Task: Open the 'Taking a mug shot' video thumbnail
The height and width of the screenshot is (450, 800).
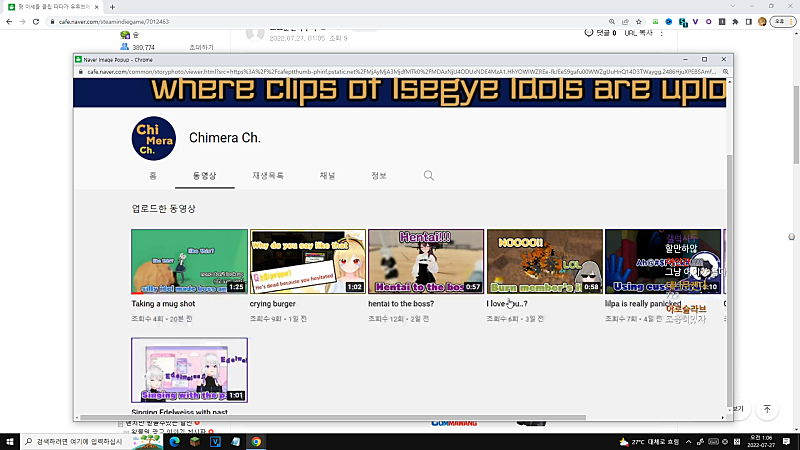Action: pyautogui.click(x=189, y=261)
